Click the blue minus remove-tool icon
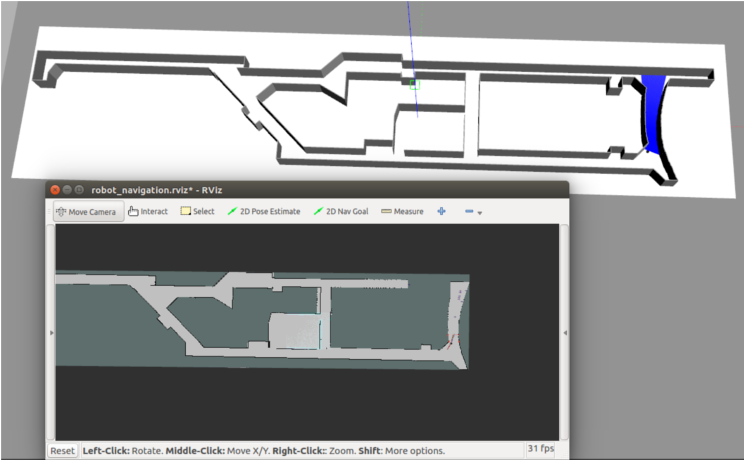 (x=469, y=212)
